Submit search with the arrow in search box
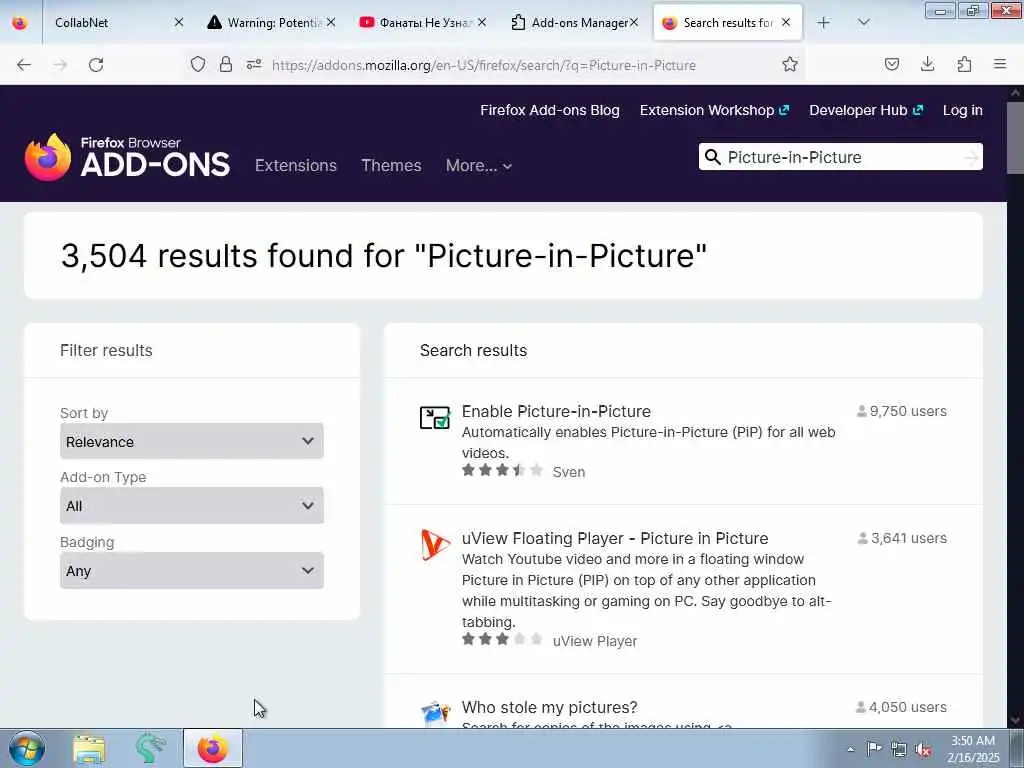The image size is (1024, 768). point(971,157)
